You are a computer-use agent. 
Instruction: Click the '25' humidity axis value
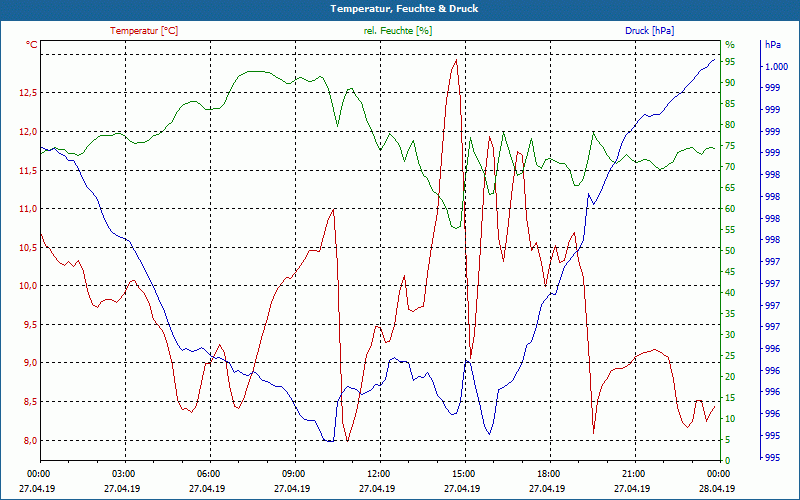(730, 356)
